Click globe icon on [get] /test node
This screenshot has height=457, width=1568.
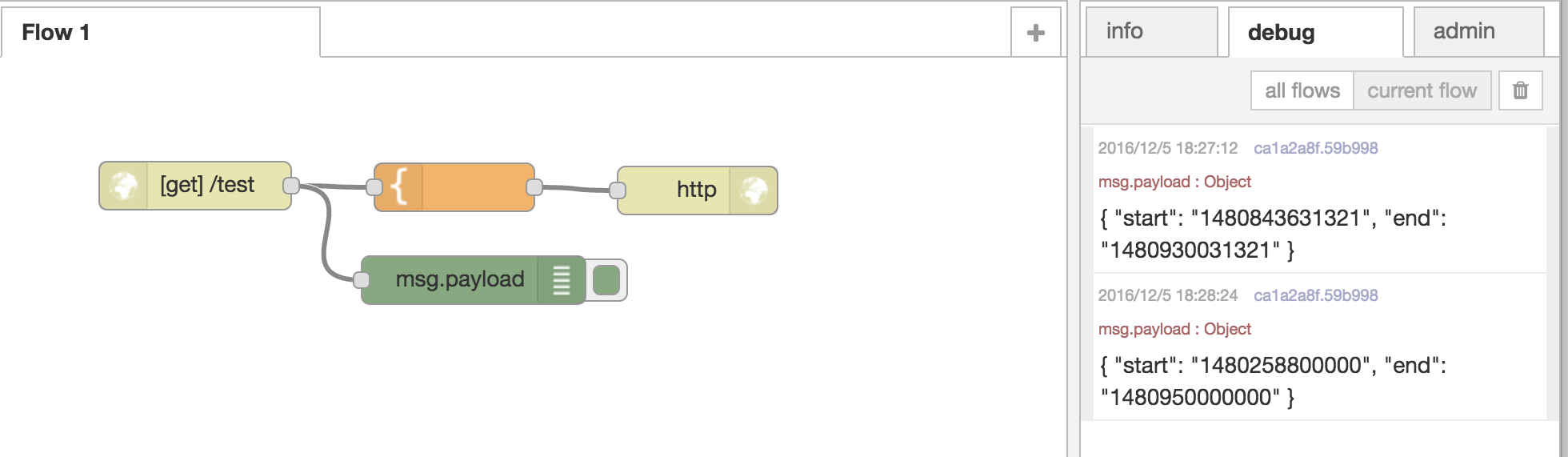click(124, 186)
